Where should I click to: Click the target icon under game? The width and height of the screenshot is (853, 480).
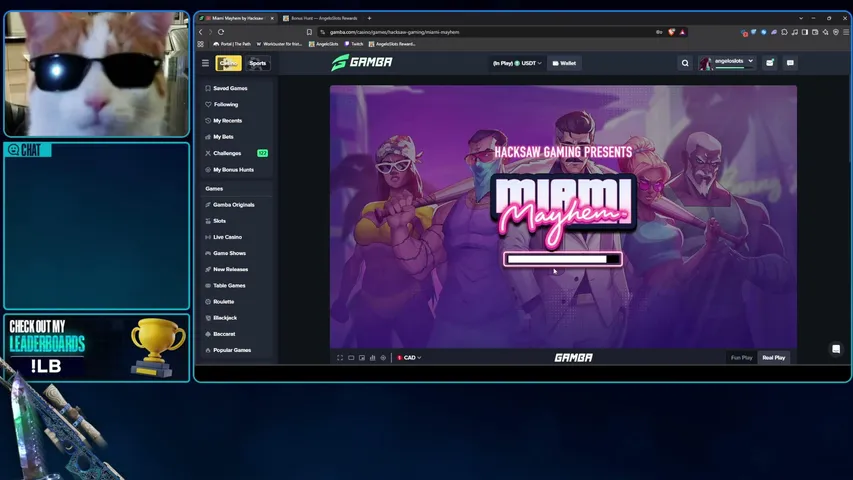pos(383,358)
